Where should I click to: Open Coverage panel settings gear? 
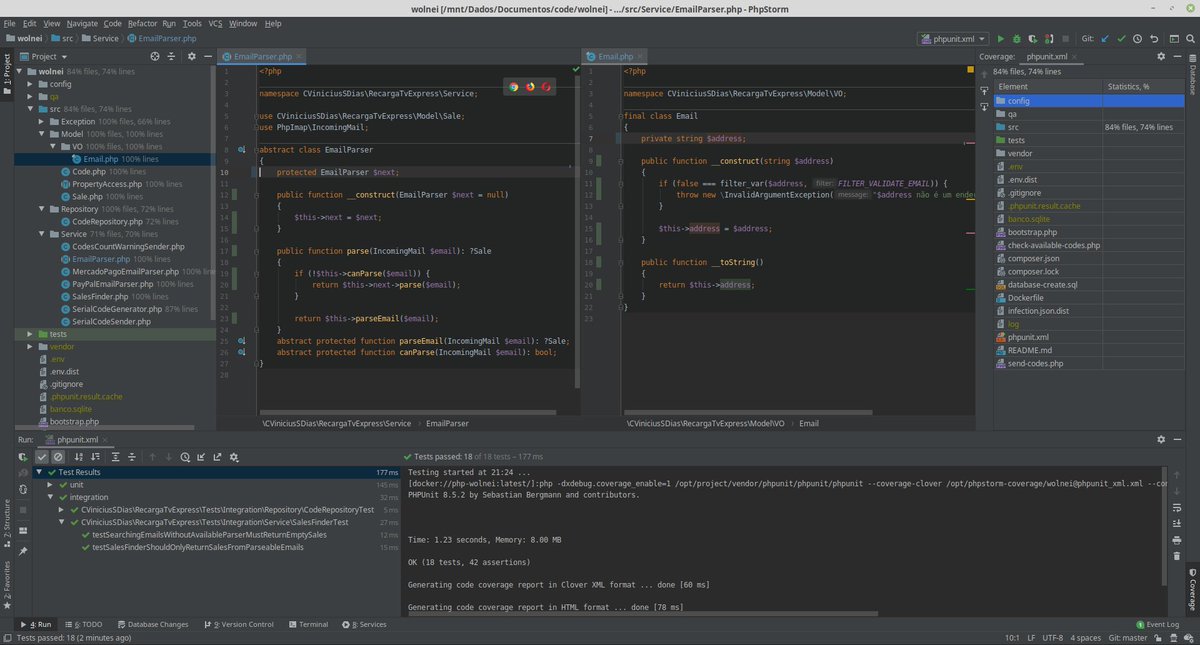point(1161,57)
